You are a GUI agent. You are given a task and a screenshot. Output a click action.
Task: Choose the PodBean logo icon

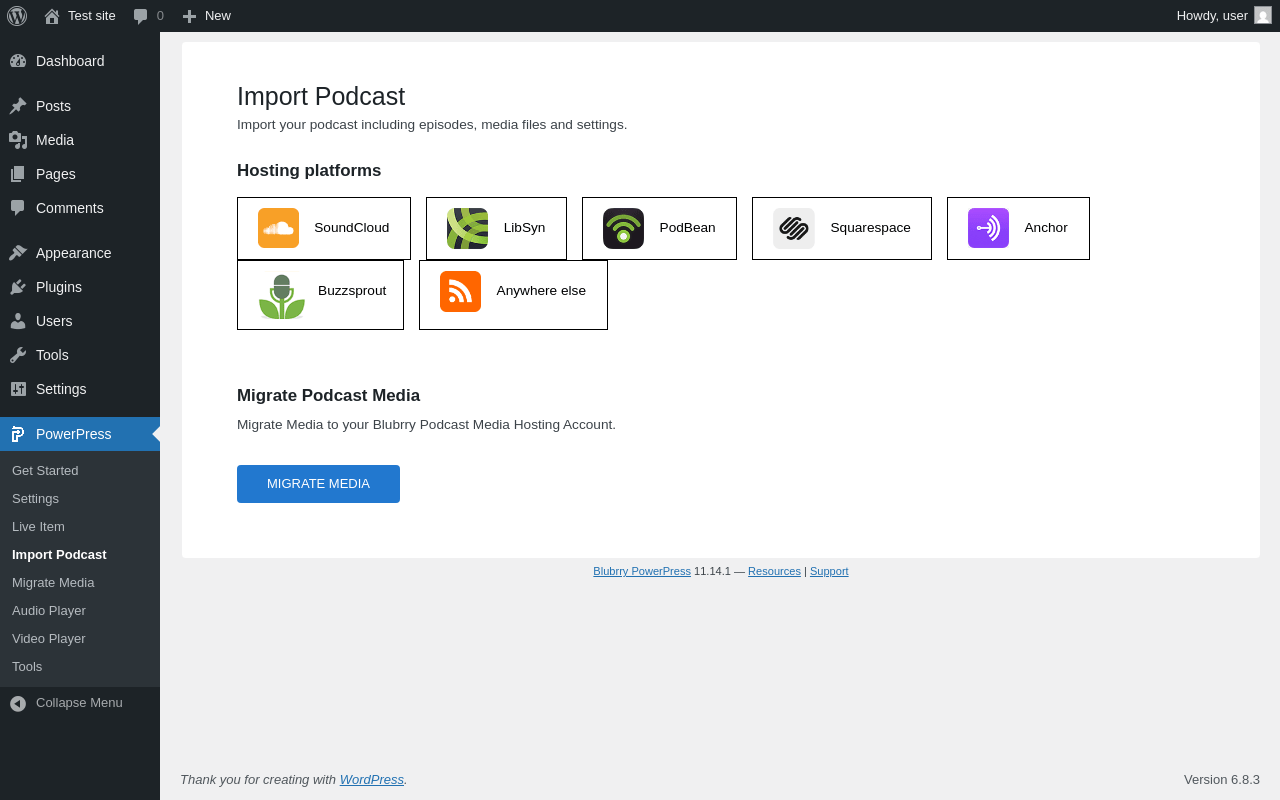[623, 228]
